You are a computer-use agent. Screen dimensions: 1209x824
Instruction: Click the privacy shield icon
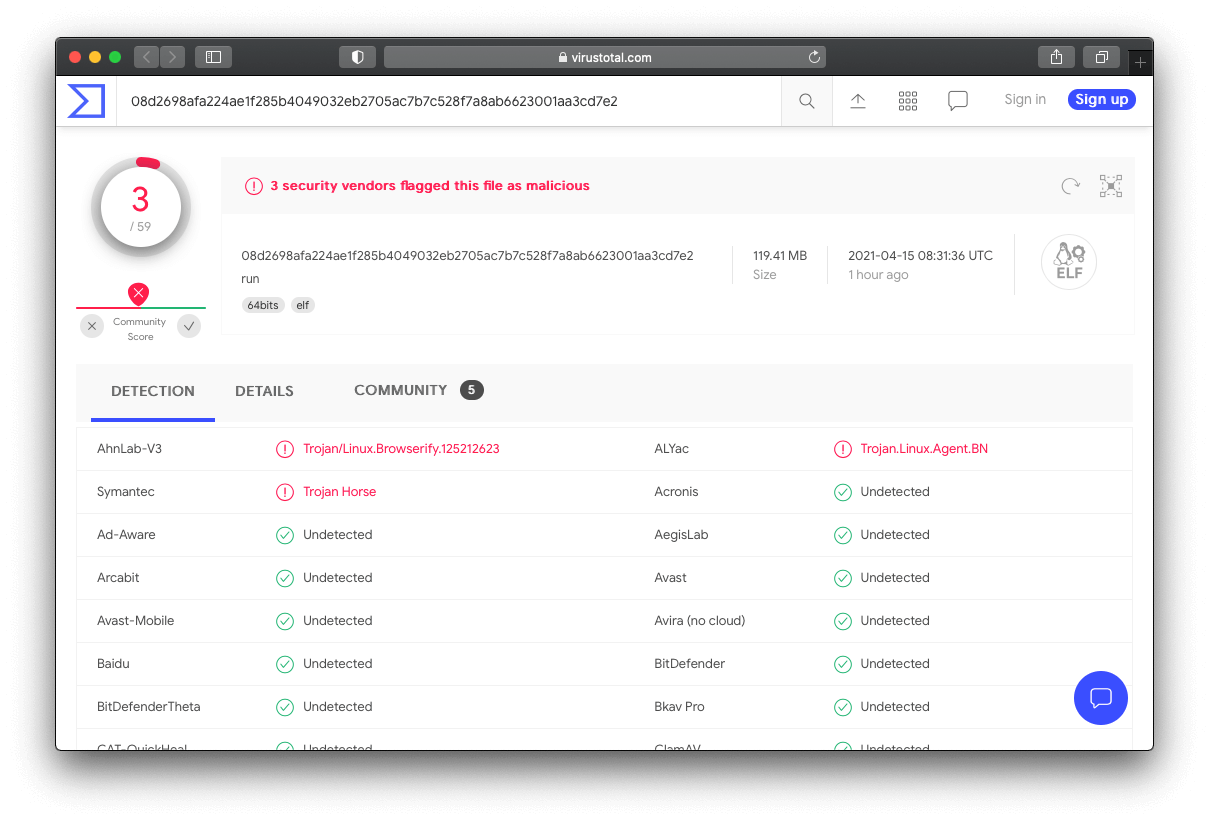357,57
